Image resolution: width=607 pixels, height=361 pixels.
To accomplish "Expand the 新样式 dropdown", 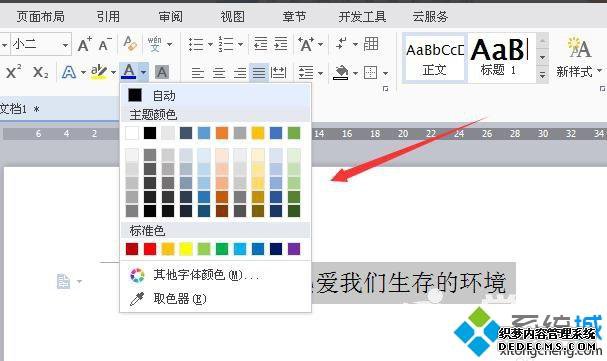I will pos(599,70).
